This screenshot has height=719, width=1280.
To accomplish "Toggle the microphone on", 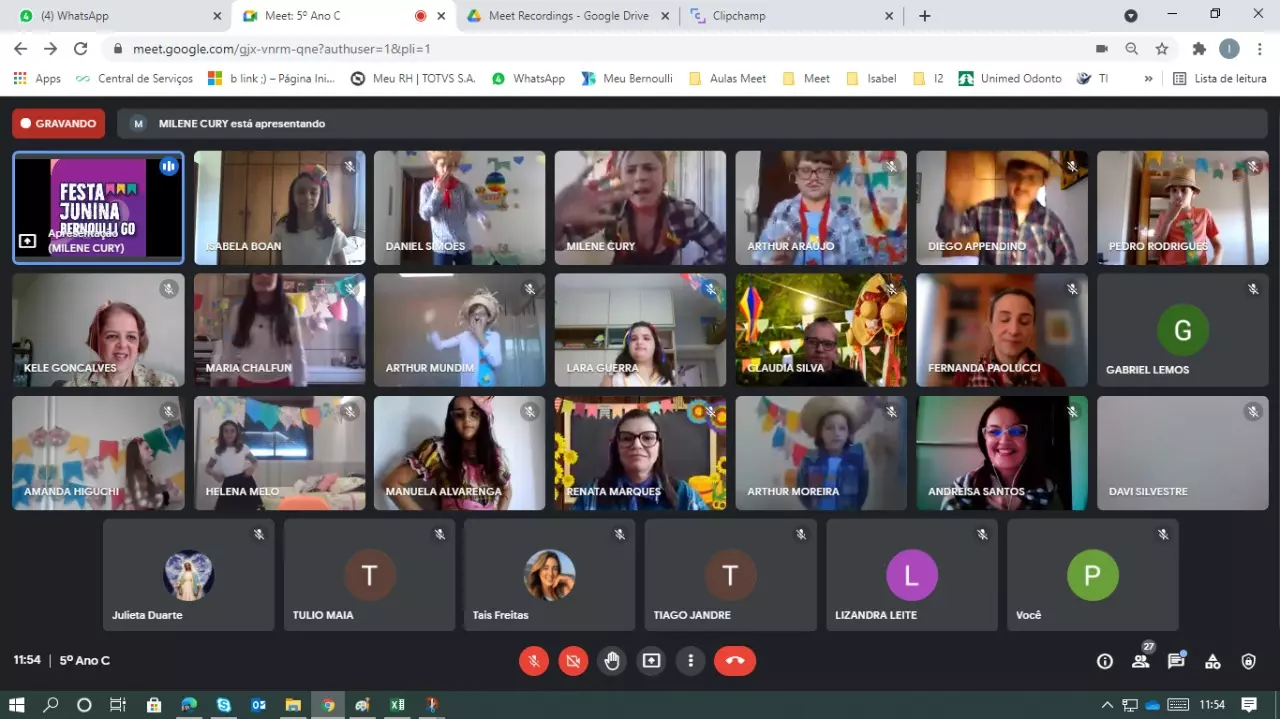I will [x=534, y=661].
